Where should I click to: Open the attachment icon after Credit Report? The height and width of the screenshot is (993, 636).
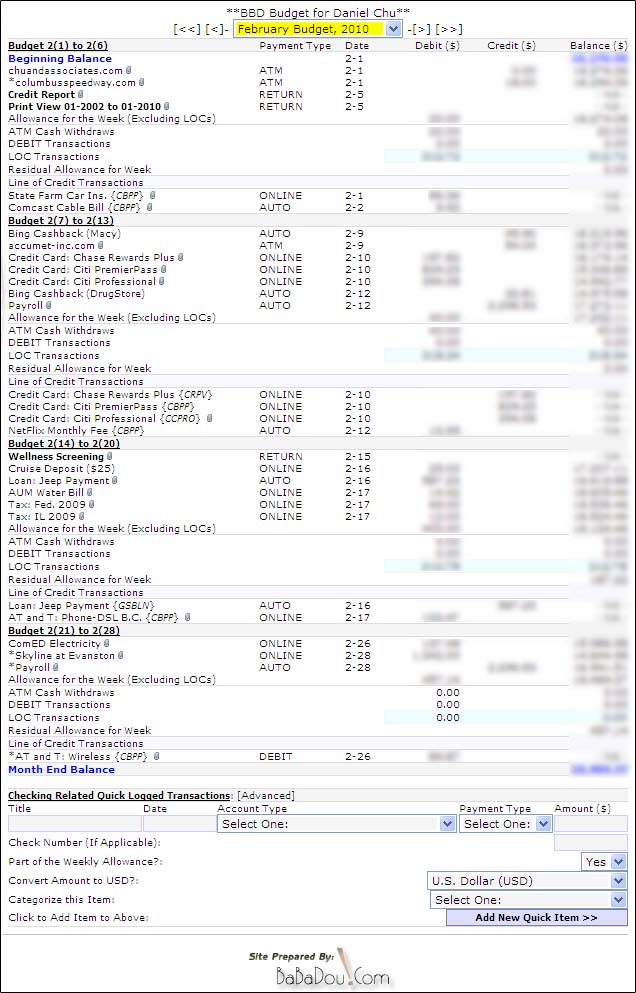click(80, 95)
